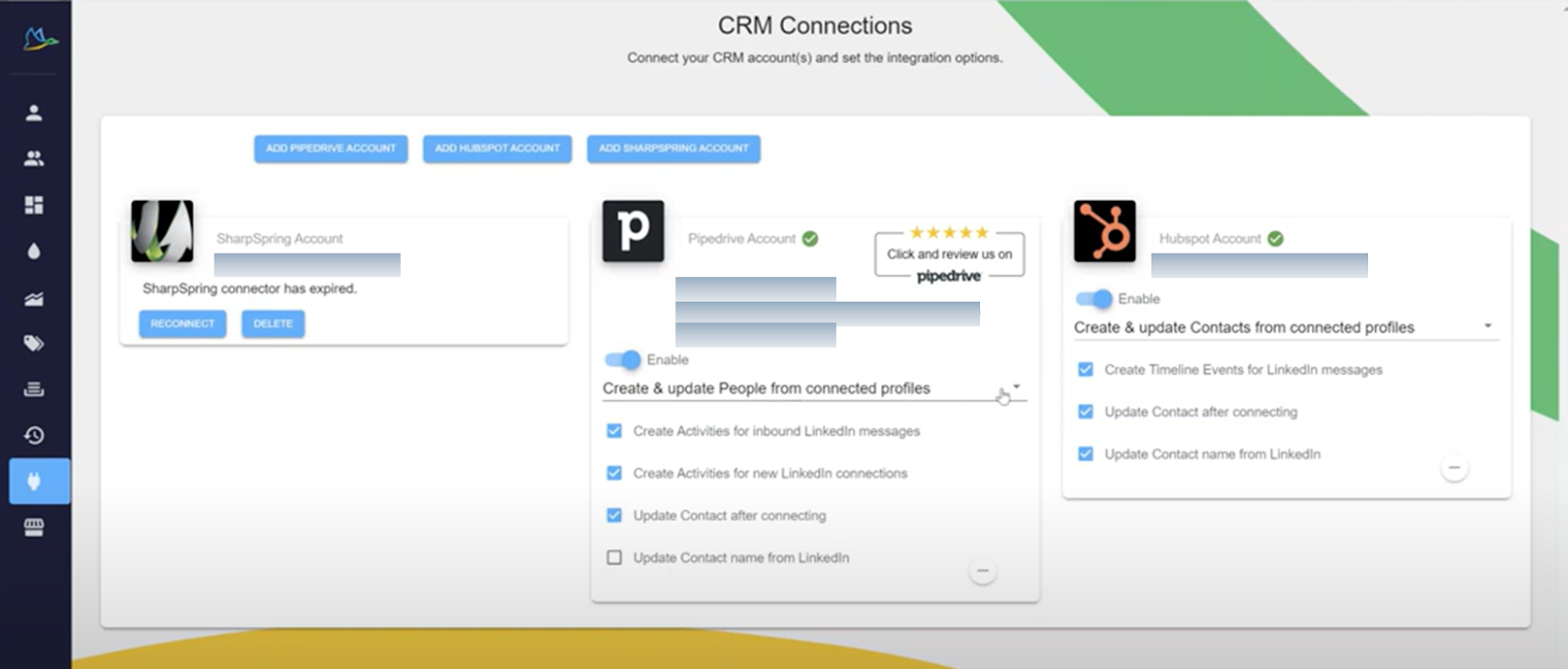Viewport: 1568px width, 669px height.
Task: Open the analytics chart sidebar icon
Action: click(34, 298)
